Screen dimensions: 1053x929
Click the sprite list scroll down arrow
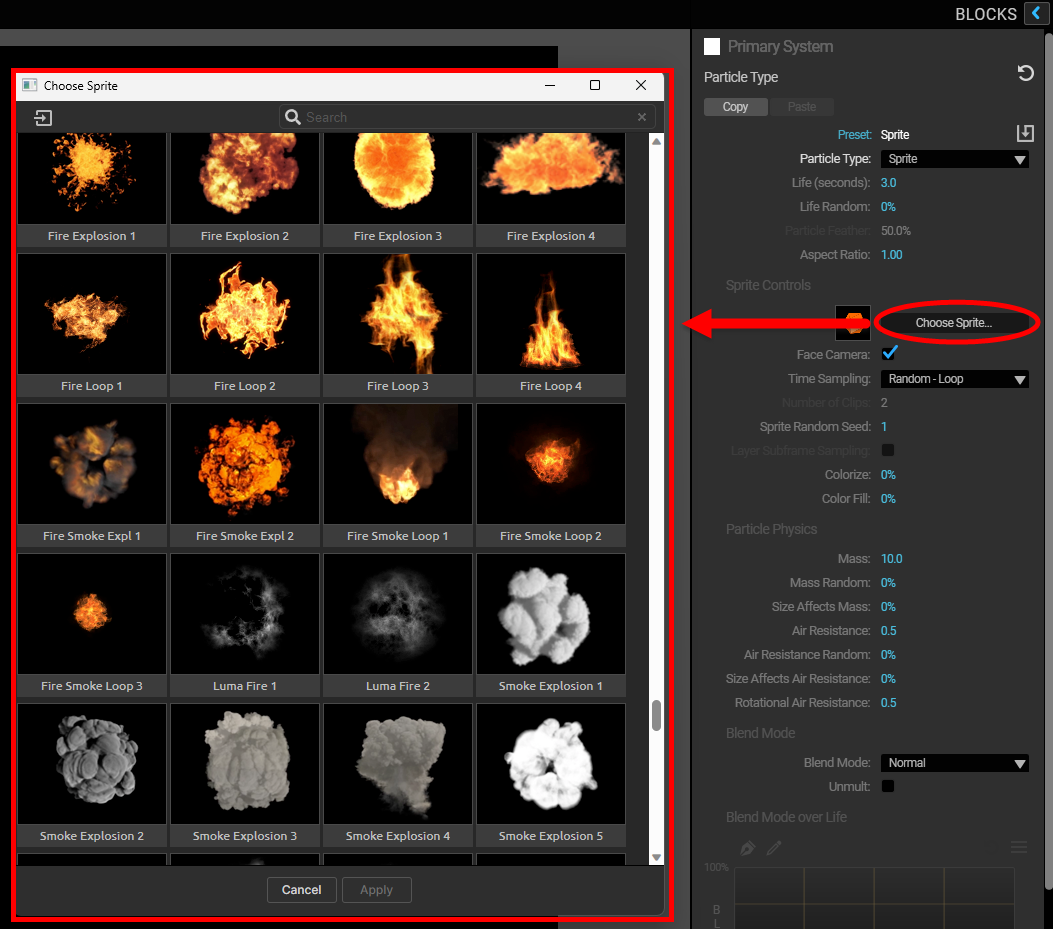[656, 857]
